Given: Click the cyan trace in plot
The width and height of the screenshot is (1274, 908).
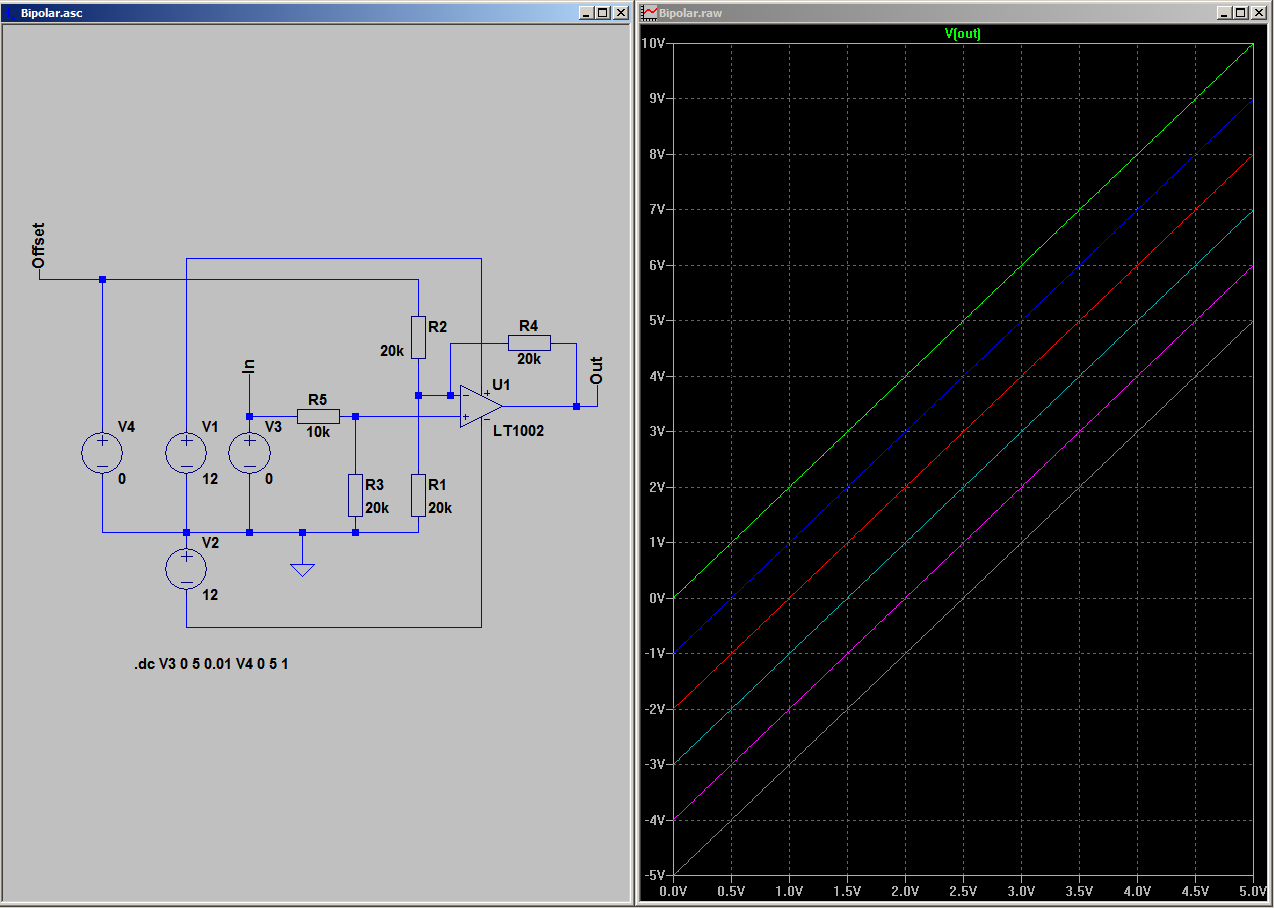Looking at the screenshot, I should point(963,487).
